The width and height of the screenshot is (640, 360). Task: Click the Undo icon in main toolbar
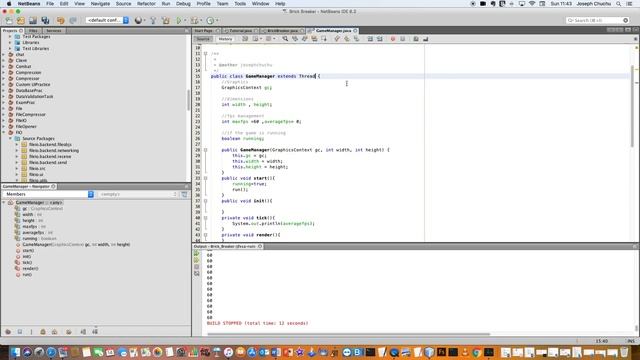[x=61, y=20]
